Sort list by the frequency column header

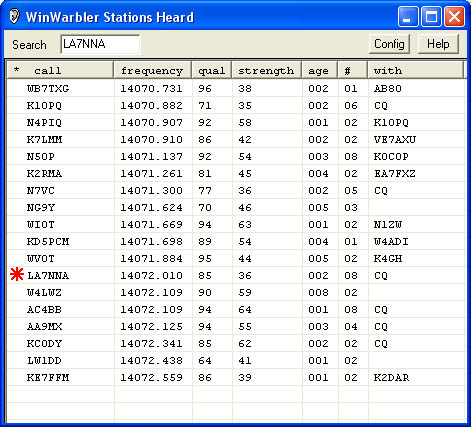pos(153,70)
